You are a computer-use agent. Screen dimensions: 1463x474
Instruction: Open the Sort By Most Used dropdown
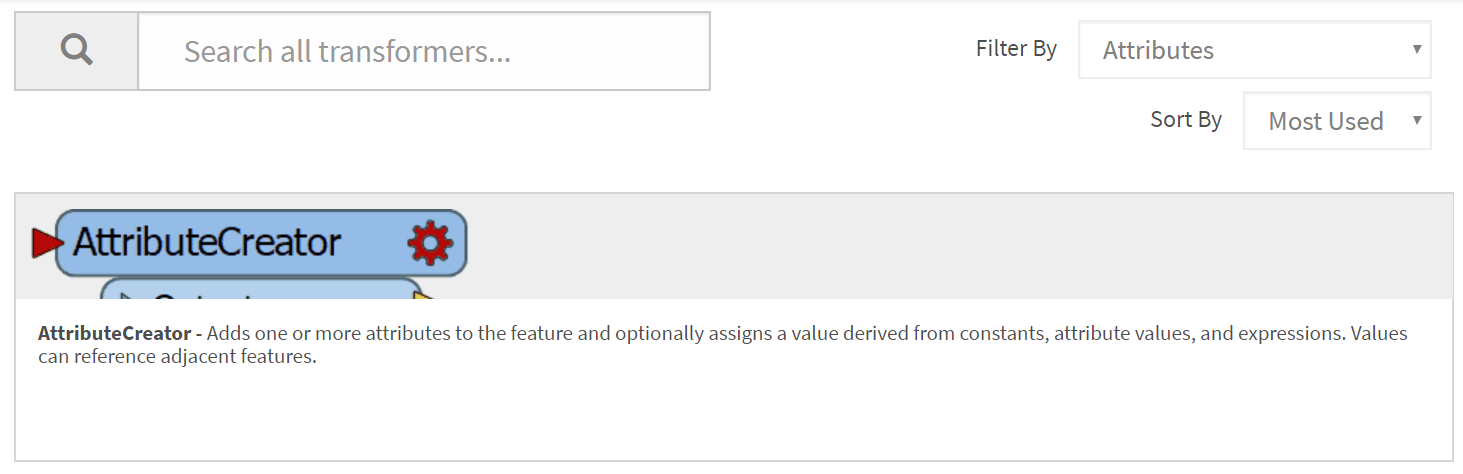pyautogui.click(x=1337, y=121)
